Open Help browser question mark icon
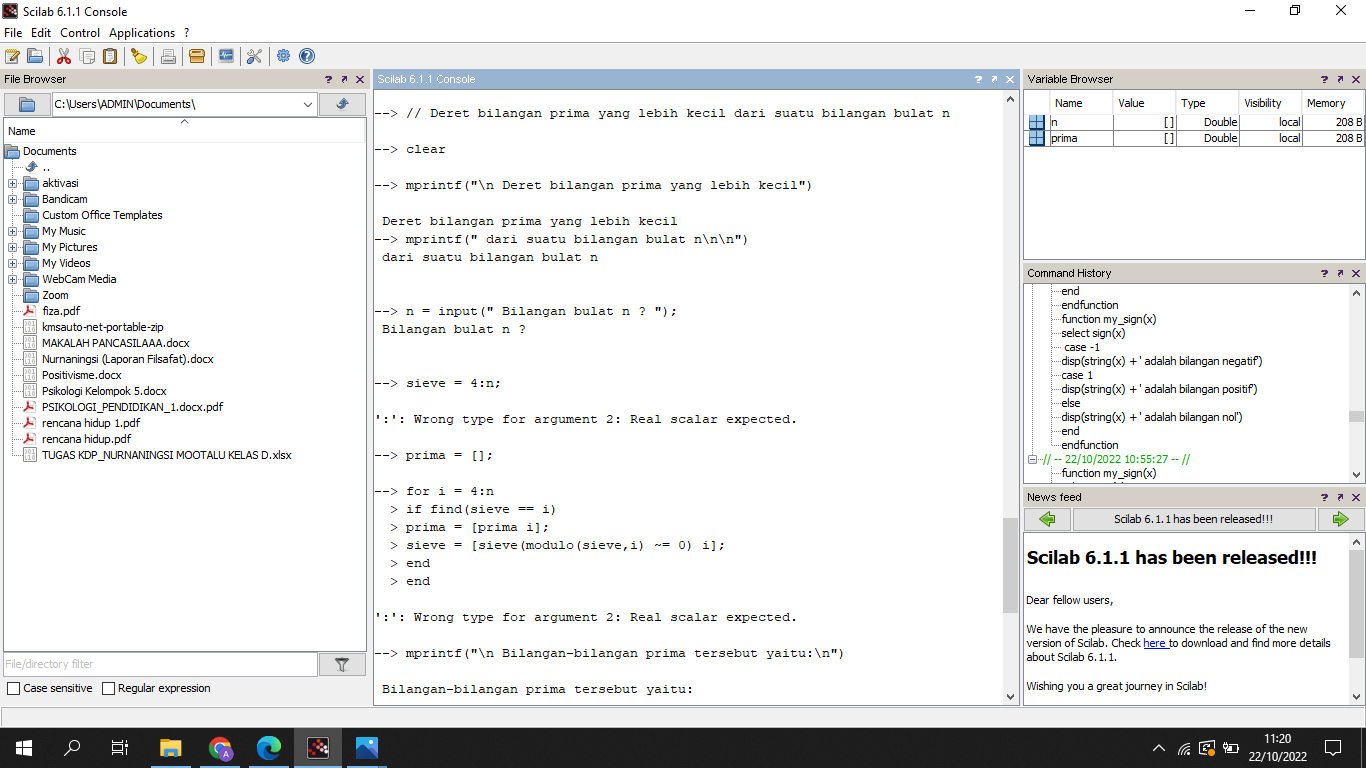This screenshot has width=1366, height=768. (x=307, y=56)
